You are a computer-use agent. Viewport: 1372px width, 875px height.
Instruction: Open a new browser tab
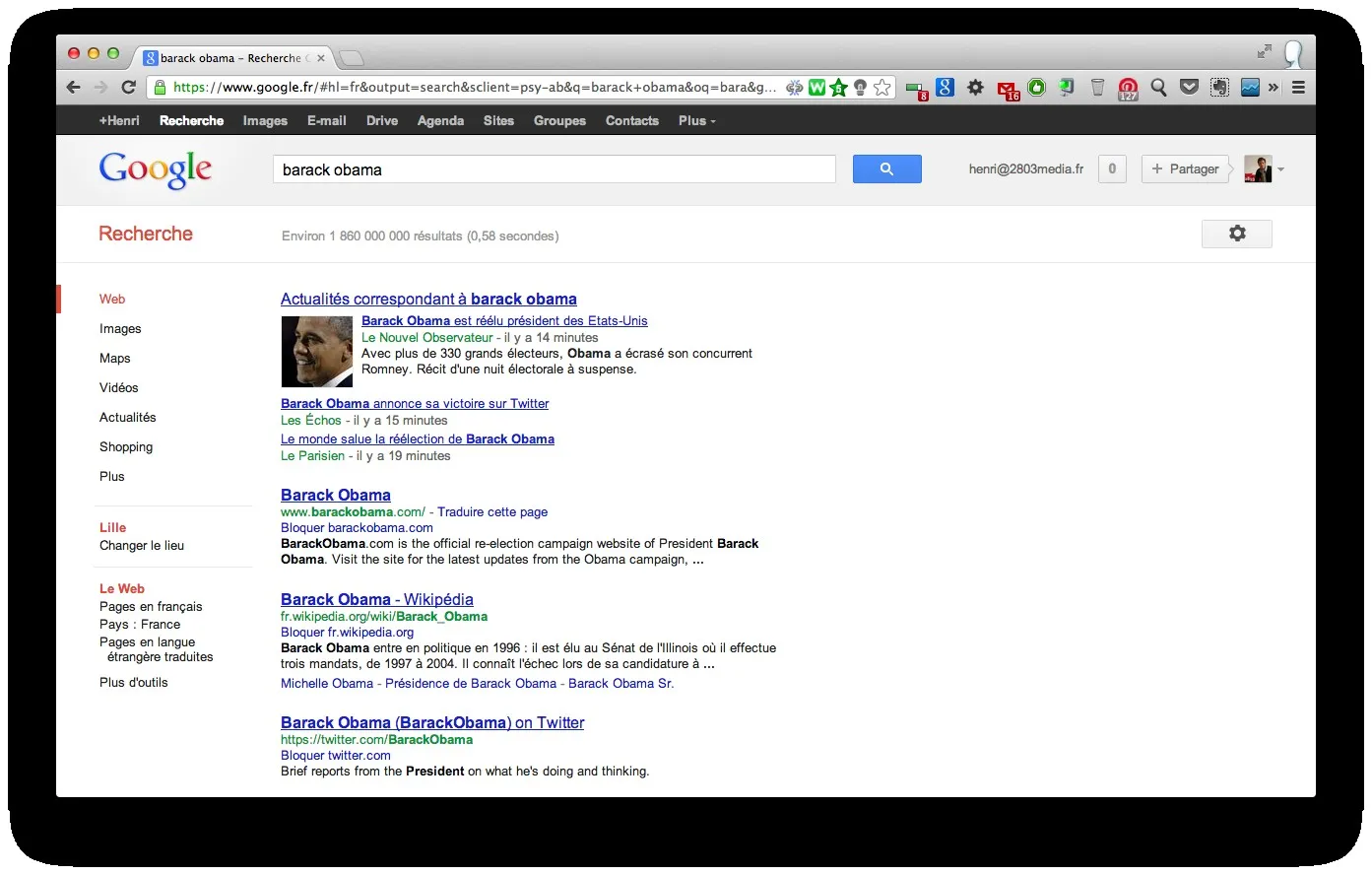[352, 58]
